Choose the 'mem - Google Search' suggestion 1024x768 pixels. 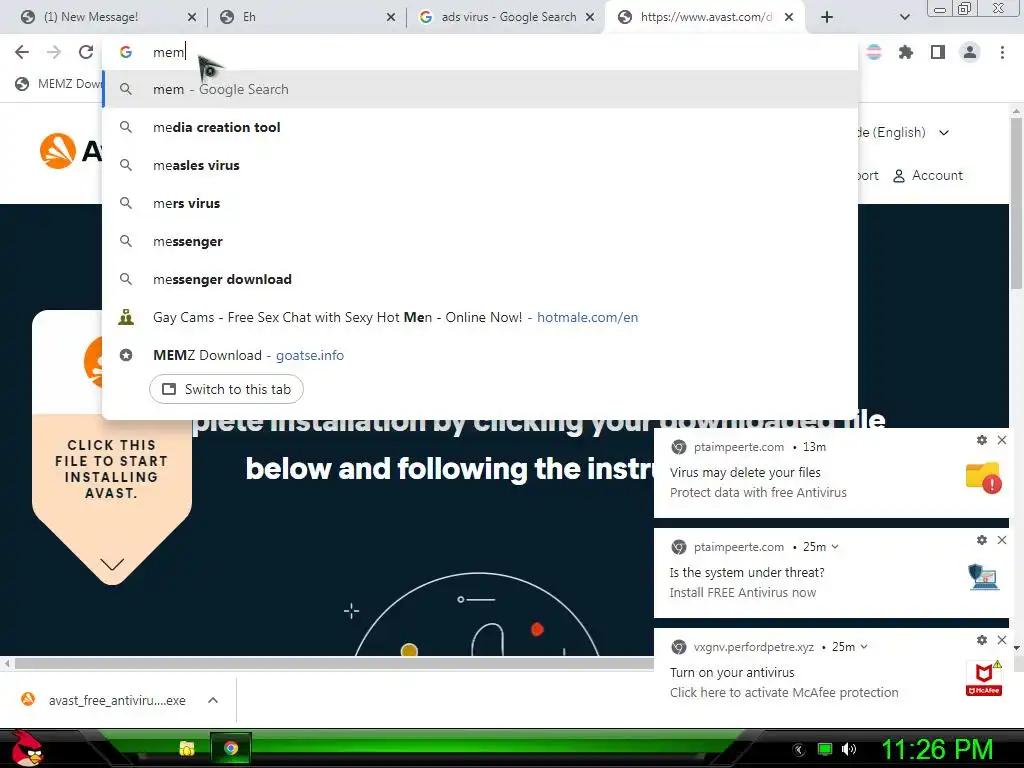(x=480, y=89)
